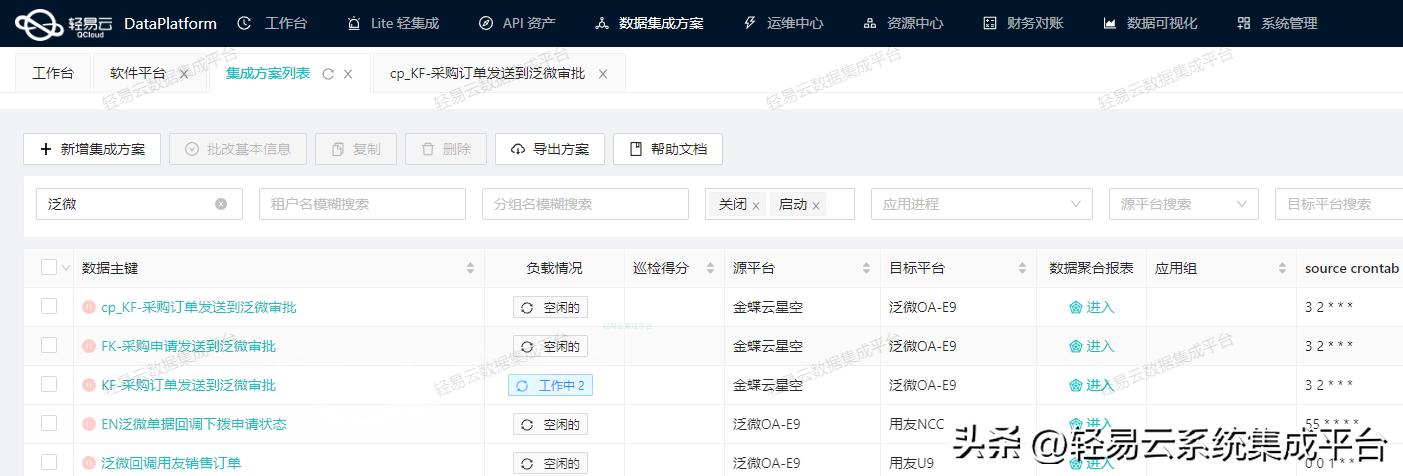Open the 工作台 top menu

click(273, 23)
